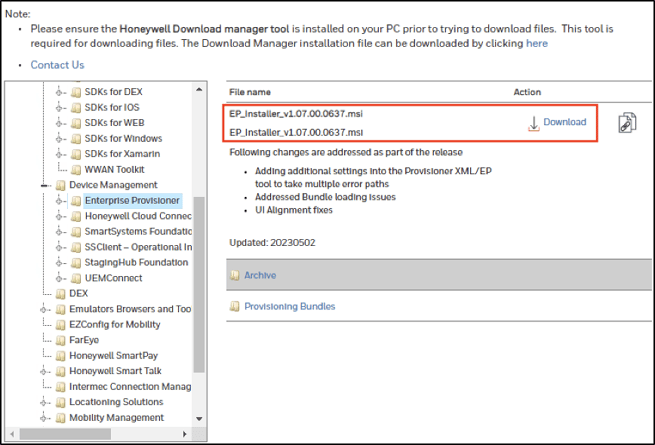
Task: Open the Archive folder link
Action: point(260,275)
